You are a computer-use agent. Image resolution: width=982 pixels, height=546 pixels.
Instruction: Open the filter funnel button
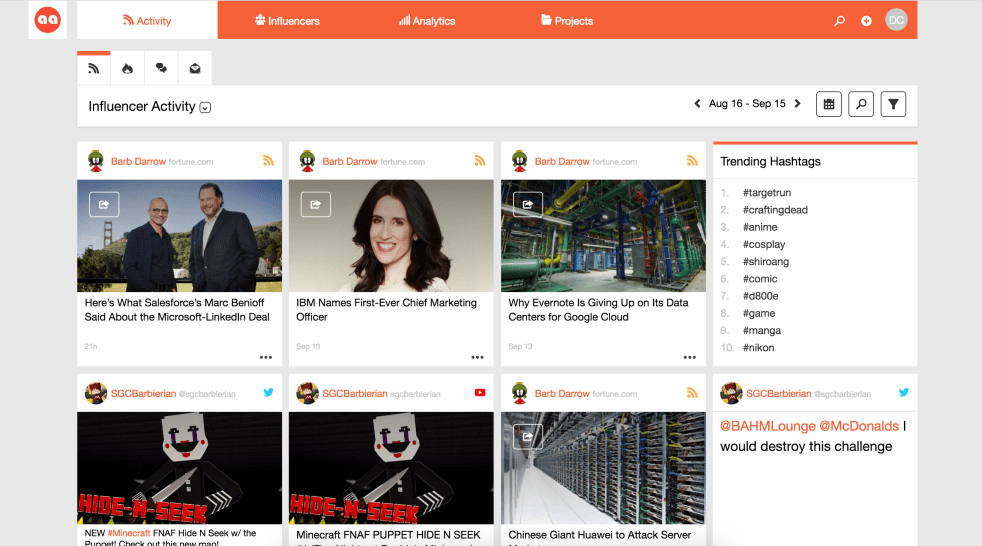893,104
